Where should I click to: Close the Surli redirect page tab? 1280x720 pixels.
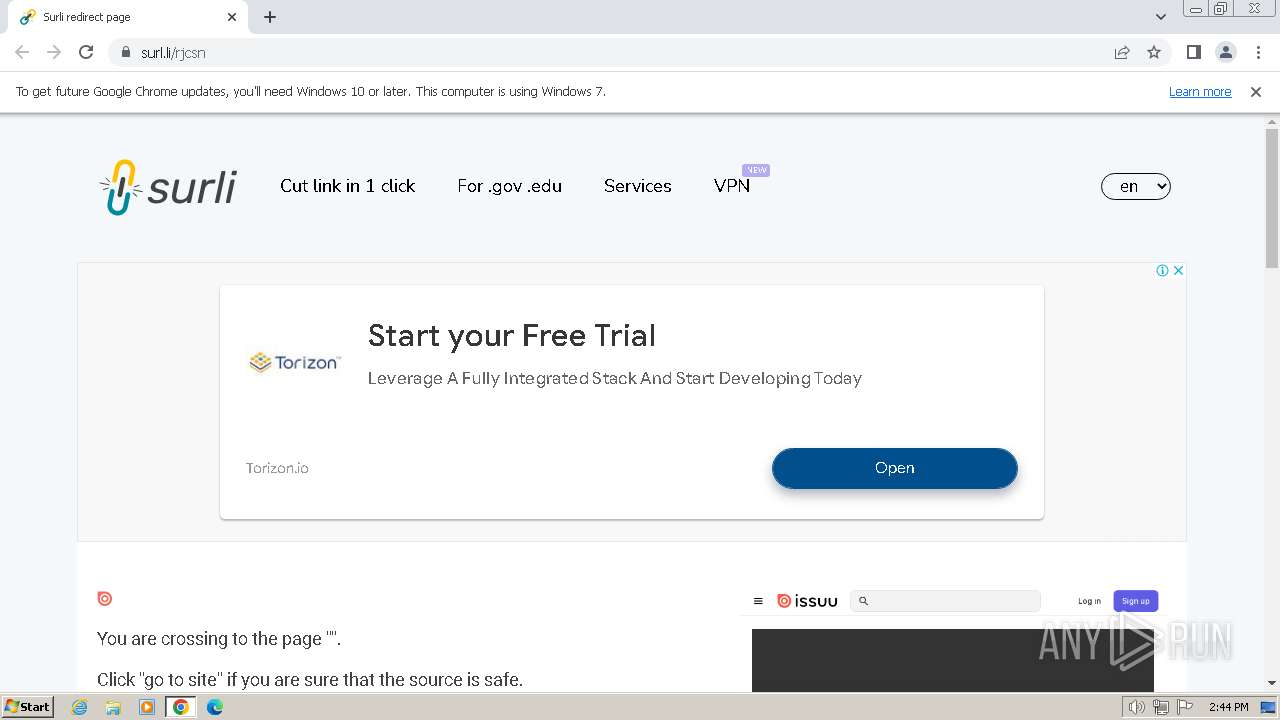click(x=232, y=17)
